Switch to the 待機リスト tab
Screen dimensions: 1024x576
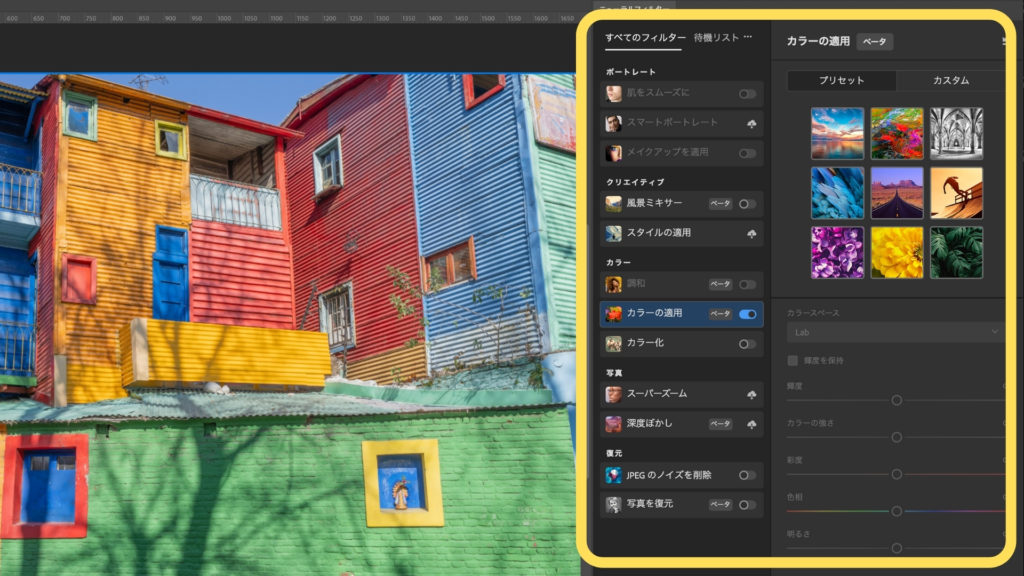coord(716,38)
